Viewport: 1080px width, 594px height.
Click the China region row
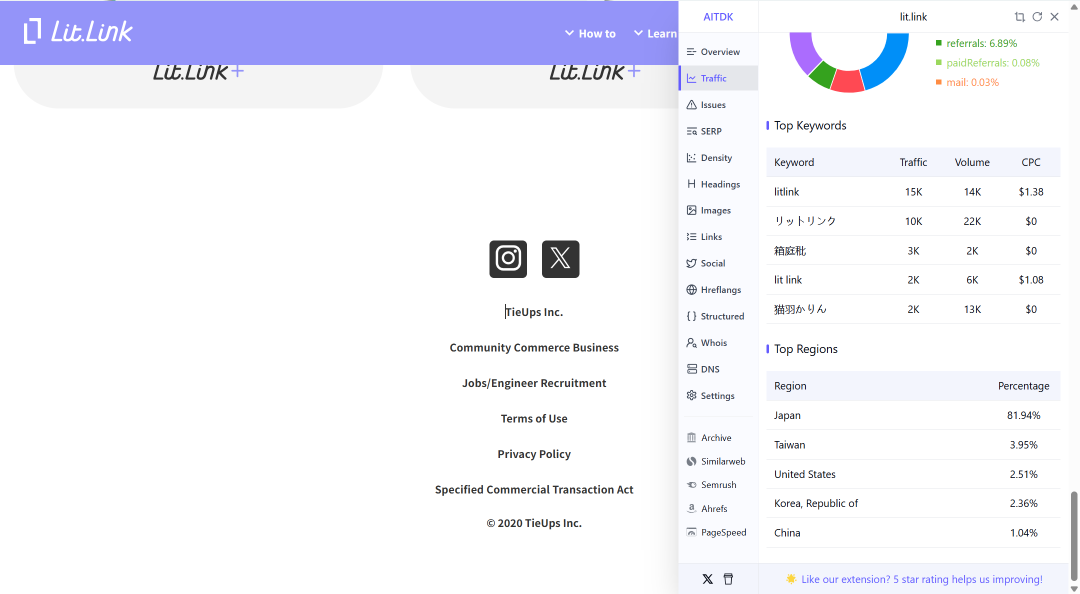click(x=913, y=533)
